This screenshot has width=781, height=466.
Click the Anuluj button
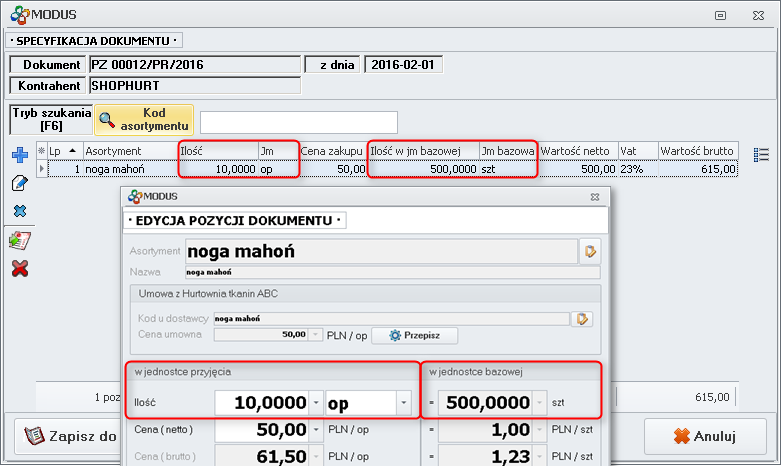pyautogui.click(x=705, y=436)
